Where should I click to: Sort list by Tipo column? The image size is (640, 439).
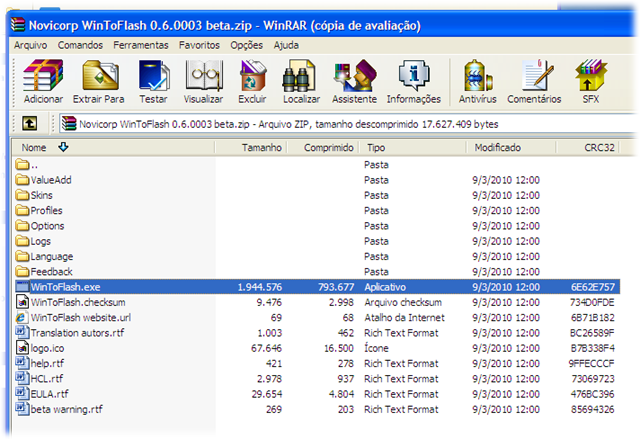tap(413, 147)
